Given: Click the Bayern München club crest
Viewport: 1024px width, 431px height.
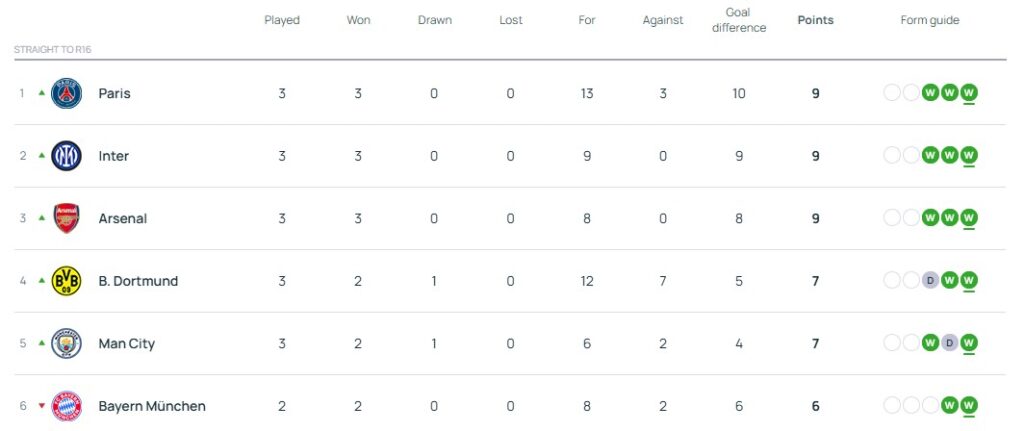Looking at the screenshot, I should tap(66, 406).
